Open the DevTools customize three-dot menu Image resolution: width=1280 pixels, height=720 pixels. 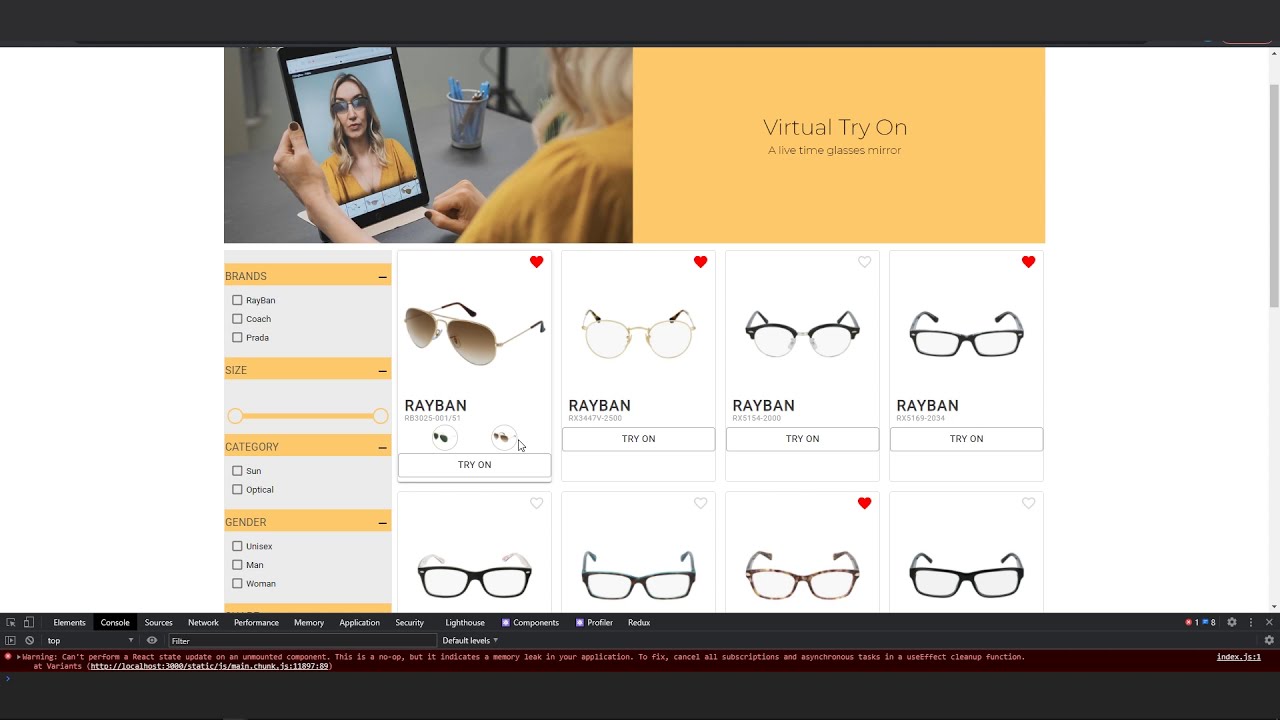pyautogui.click(x=1250, y=622)
